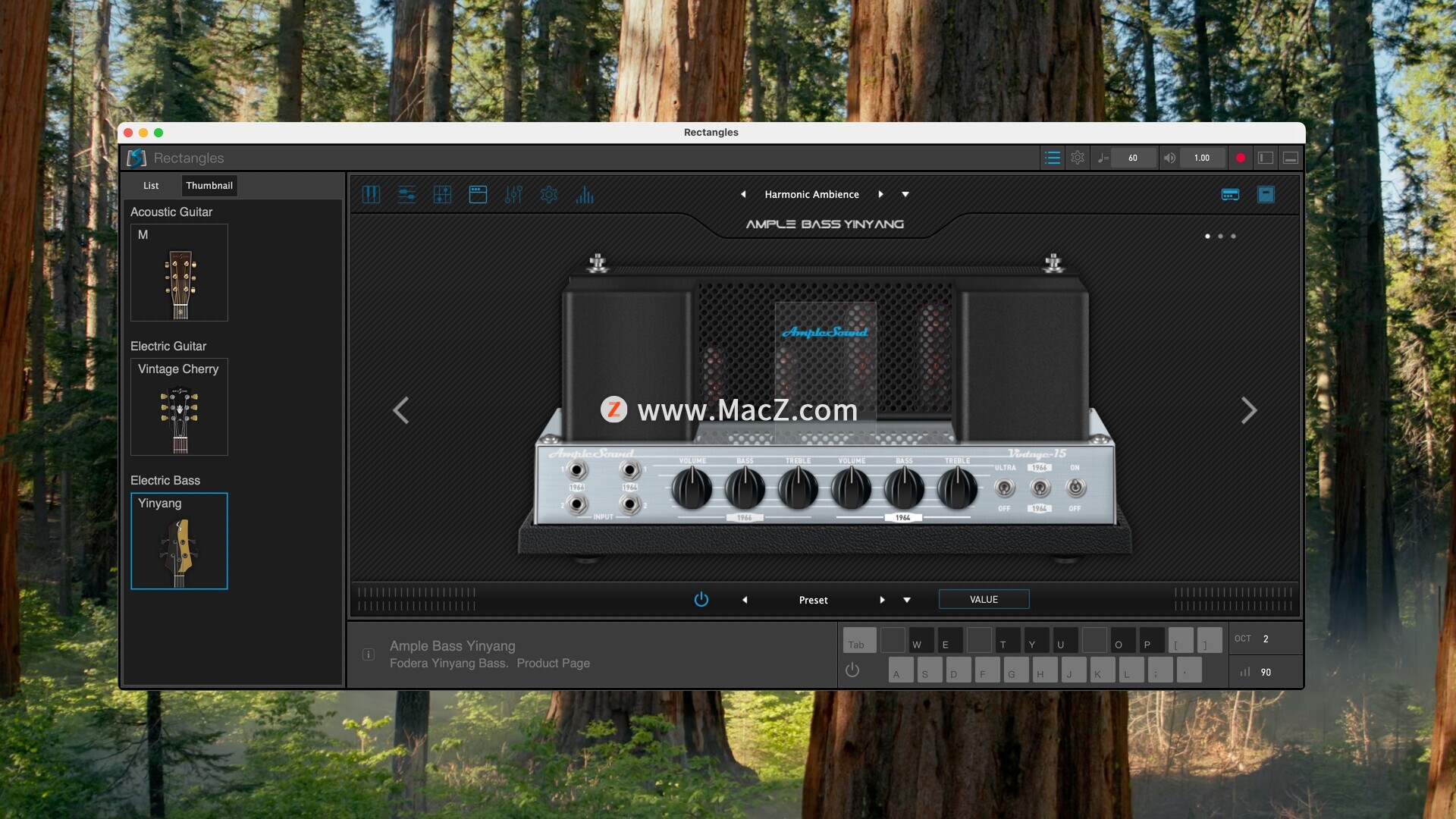
Task: Adjust the 1966 channel VOLUME knob
Action: point(692,488)
